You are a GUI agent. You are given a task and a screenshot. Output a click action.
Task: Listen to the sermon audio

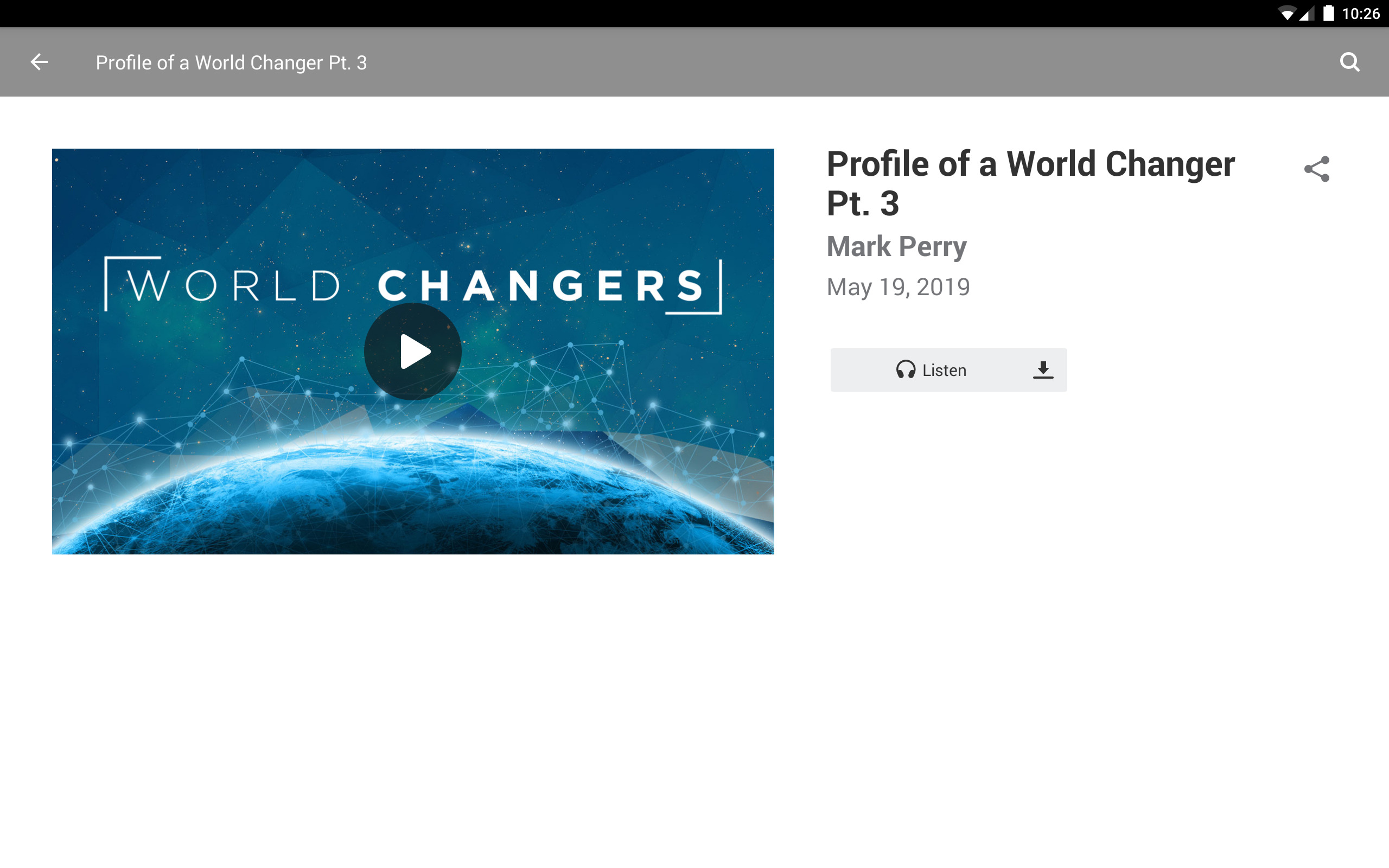[947, 369]
